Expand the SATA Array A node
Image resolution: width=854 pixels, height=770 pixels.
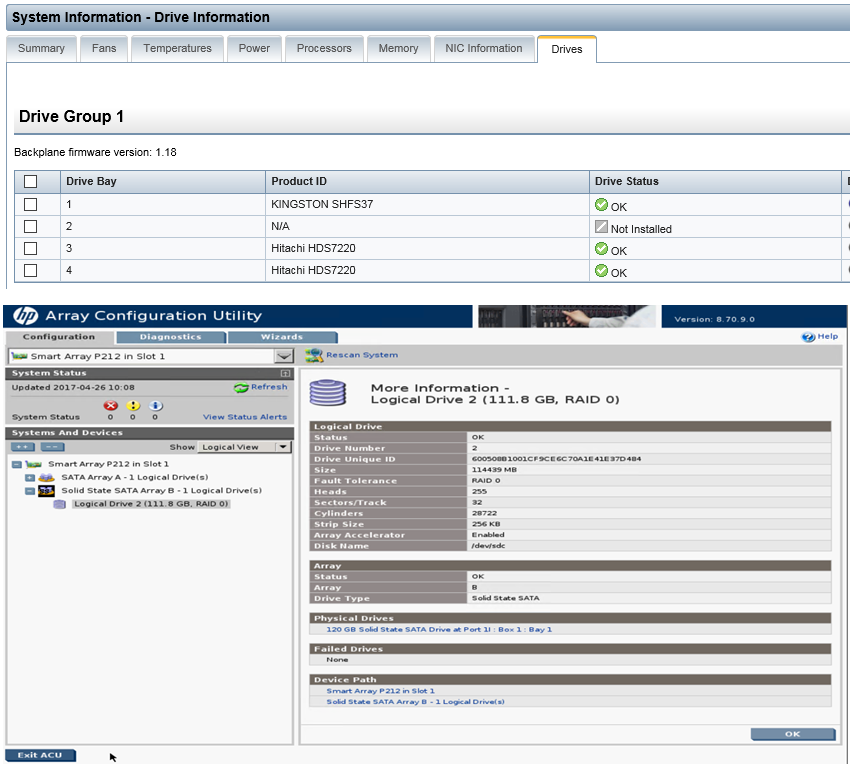(30, 478)
